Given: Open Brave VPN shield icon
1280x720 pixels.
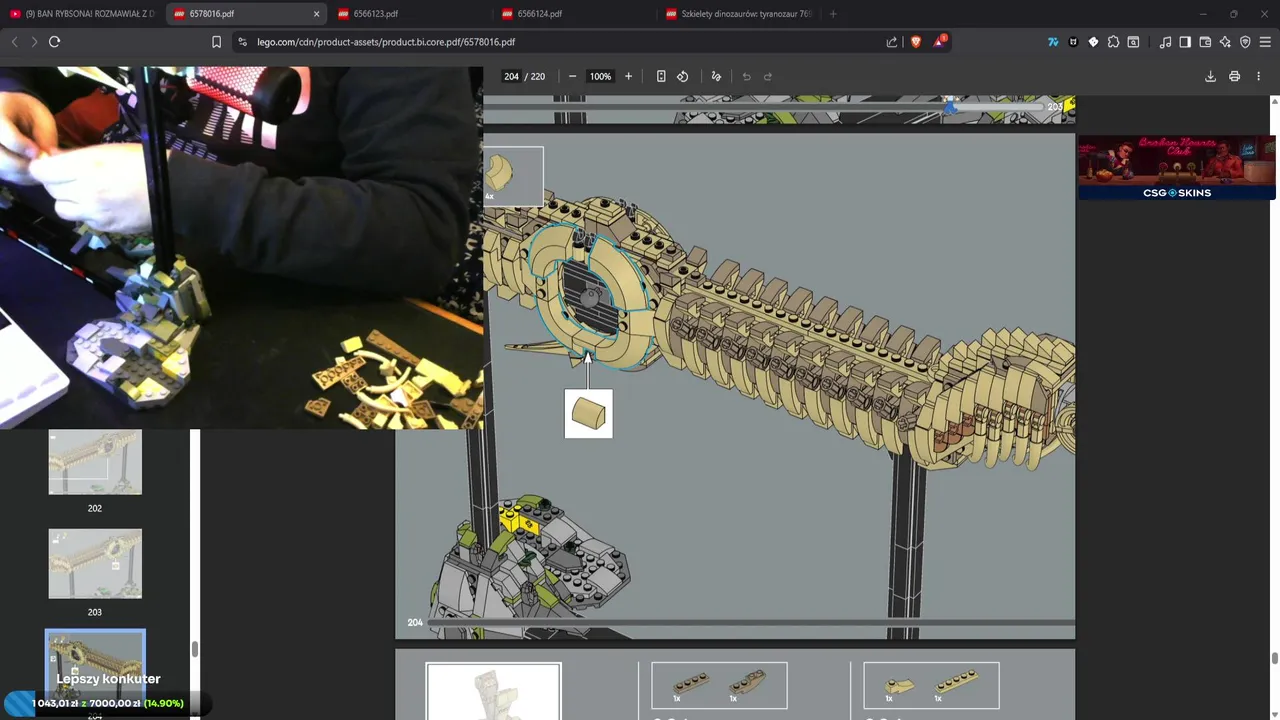Looking at the screenshot, I should (1245, 42).
